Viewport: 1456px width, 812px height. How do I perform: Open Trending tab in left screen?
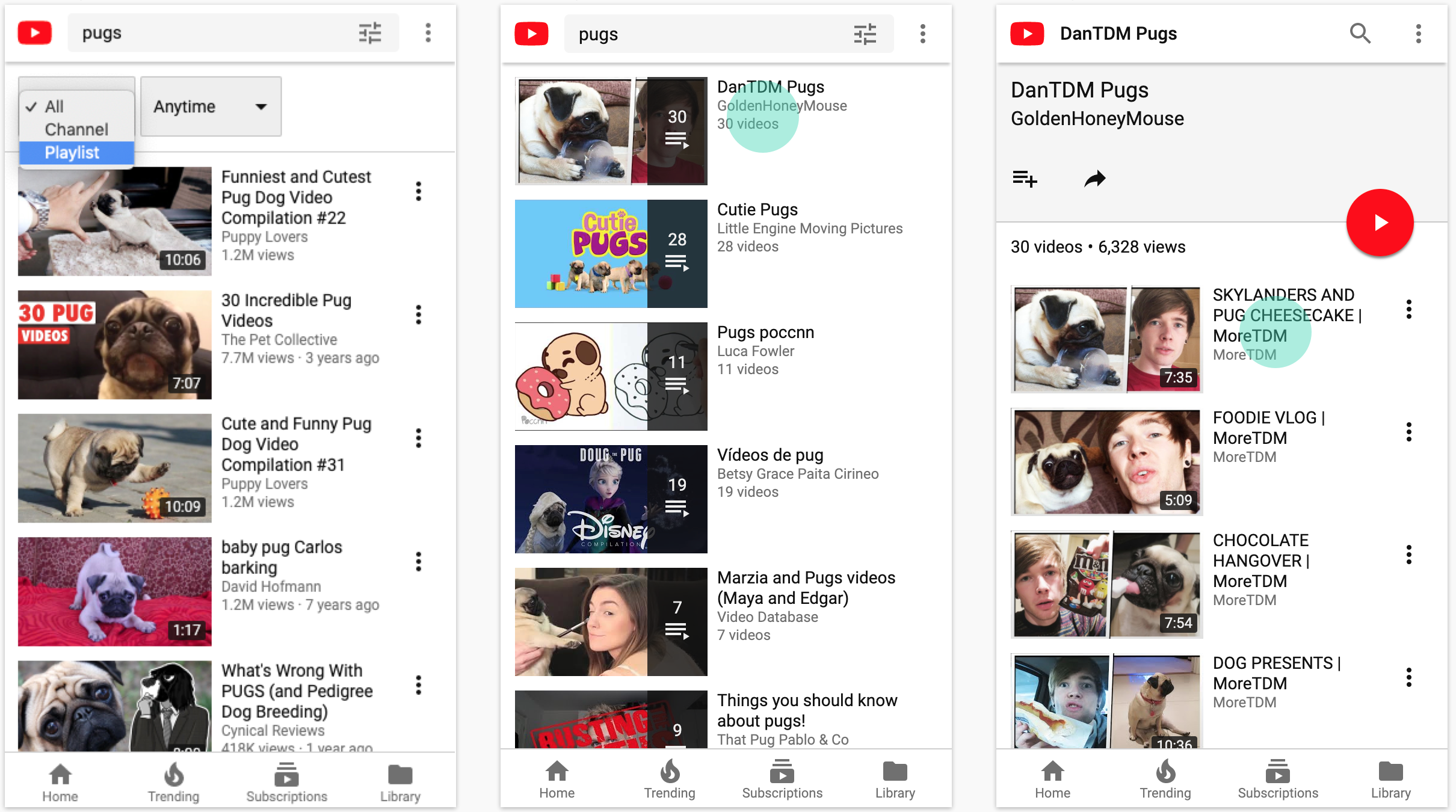tap(173, 782)
